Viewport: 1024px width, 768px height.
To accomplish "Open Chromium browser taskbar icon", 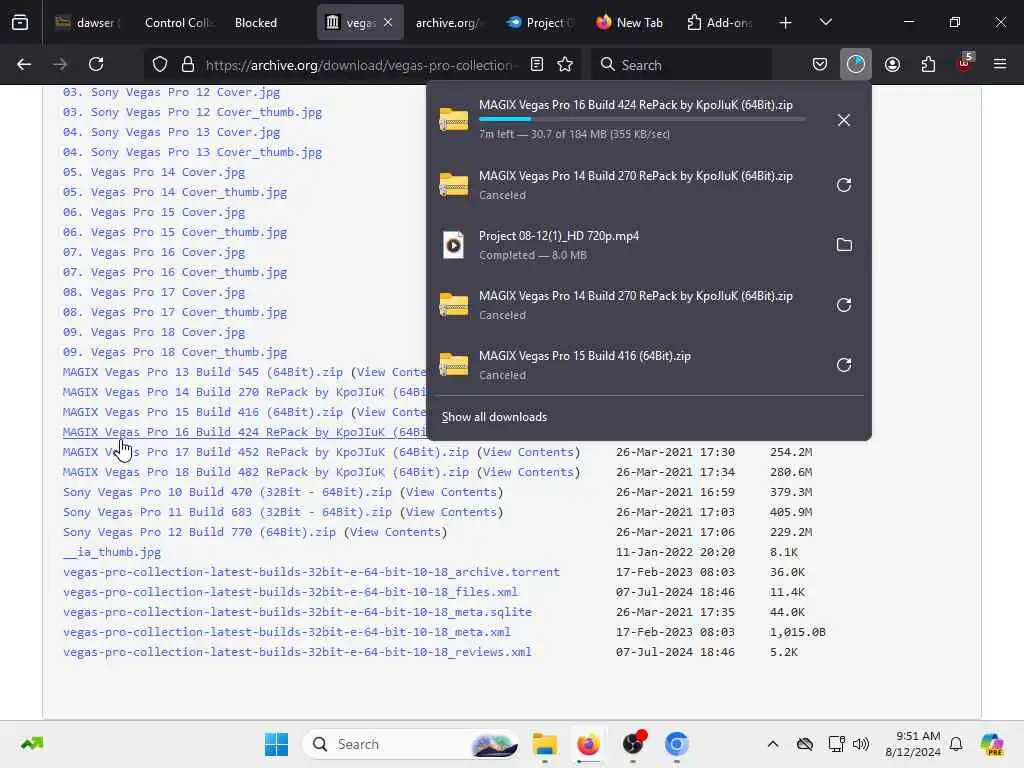I will coord(677,744).
